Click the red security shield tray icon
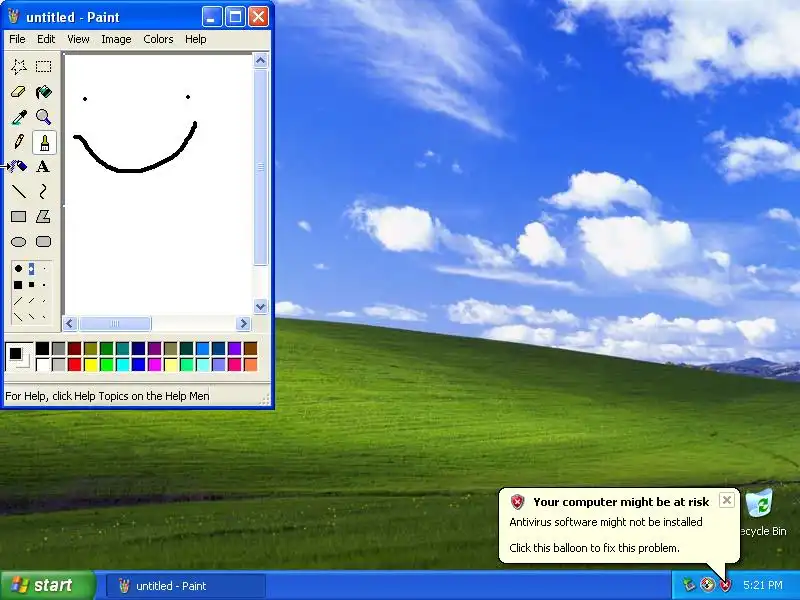The width and height of the screenshot is (800, 600). (x=725, y=585)
